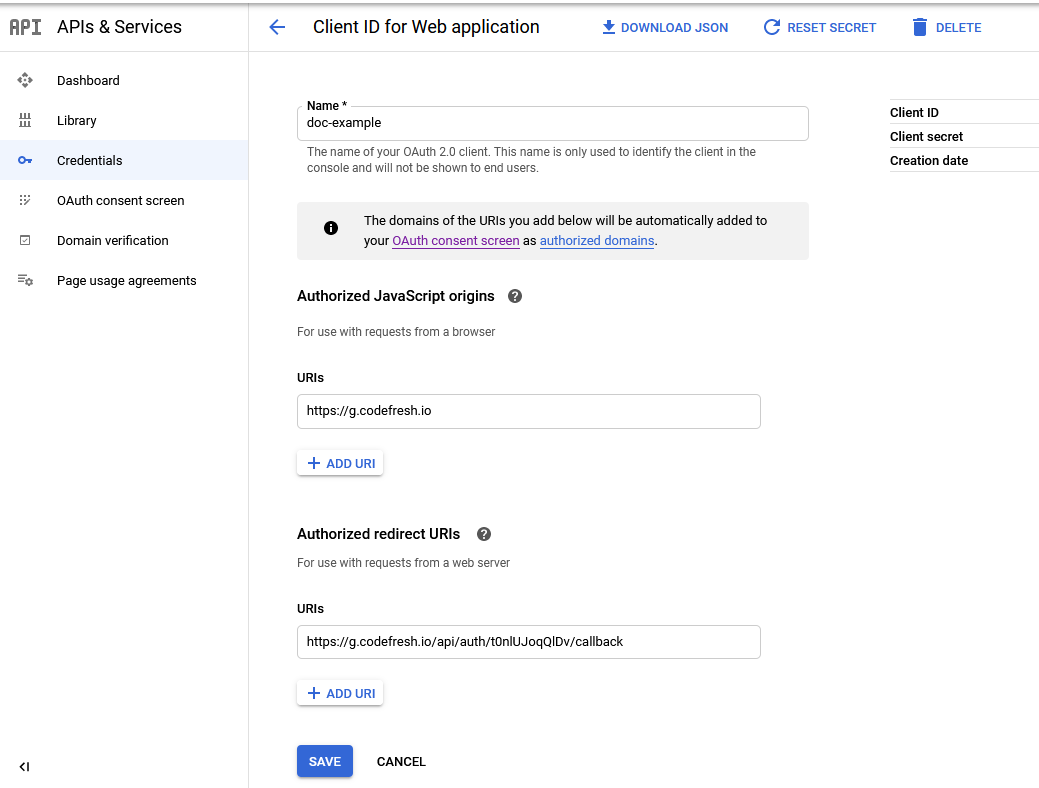1039x788 pixels.
Task: Download JSON credentials file
Action: [665, 27]
